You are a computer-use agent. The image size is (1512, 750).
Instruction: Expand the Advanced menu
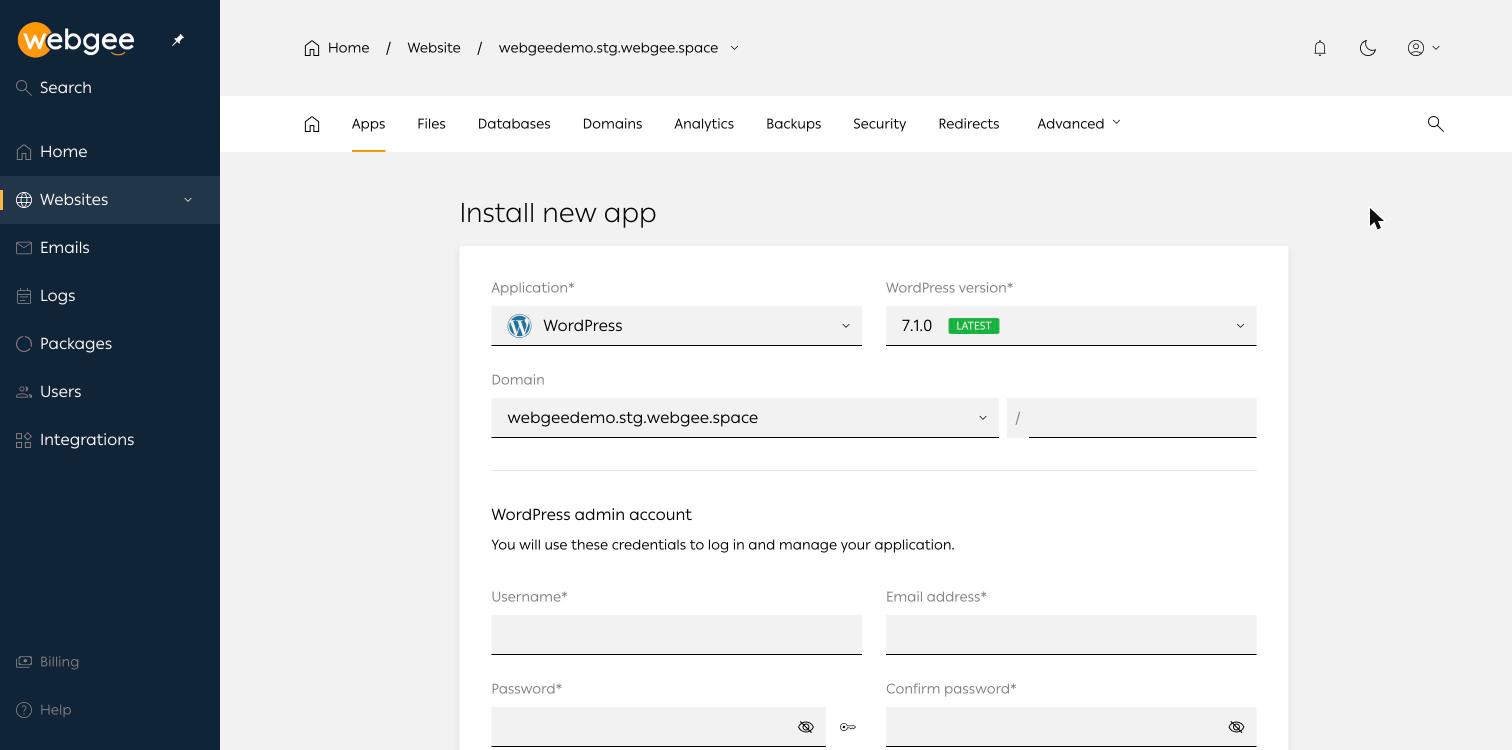click(1079, 124)
